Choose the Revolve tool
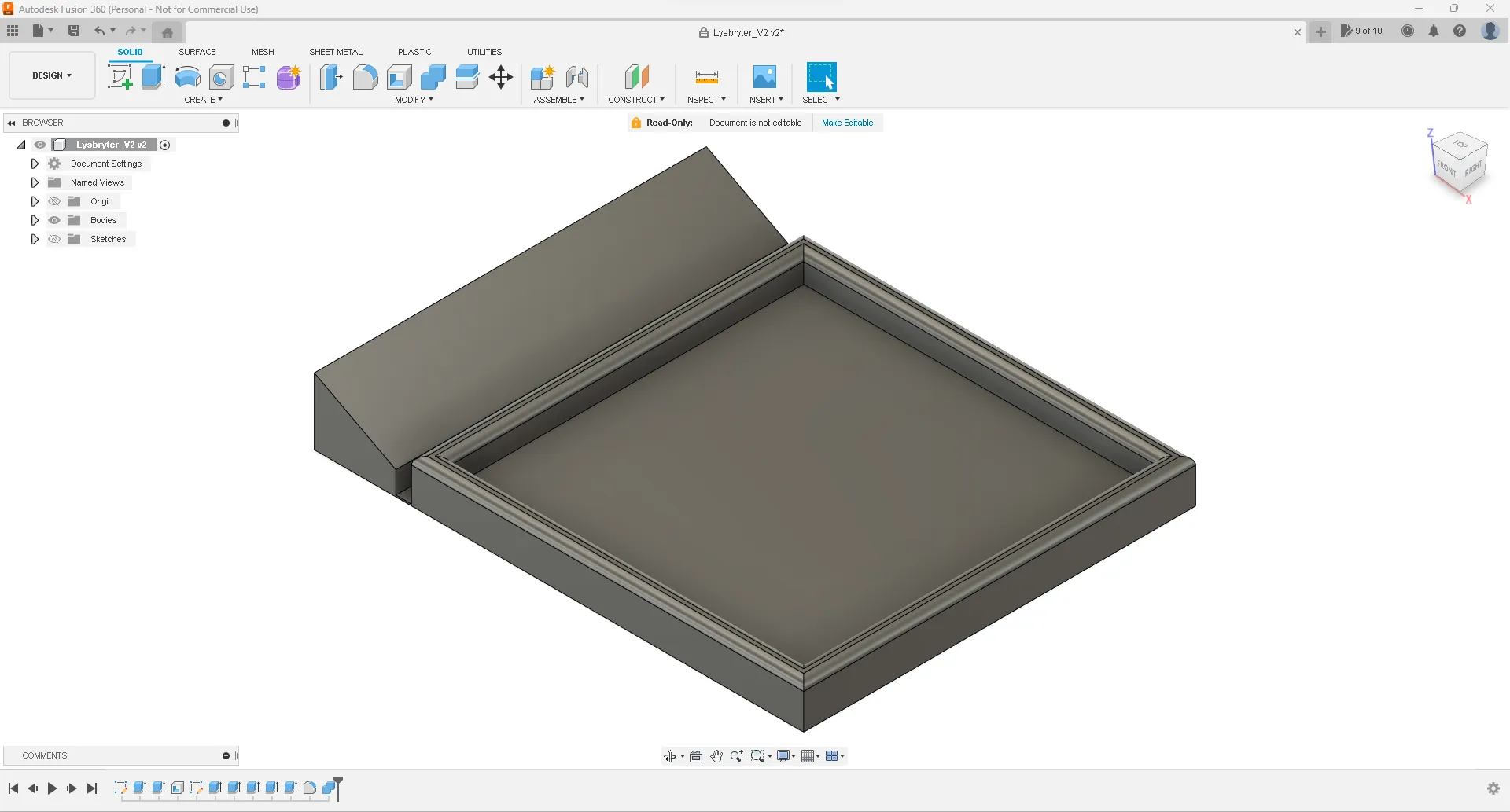The image size is (1510, 812). tap(188, 77)
